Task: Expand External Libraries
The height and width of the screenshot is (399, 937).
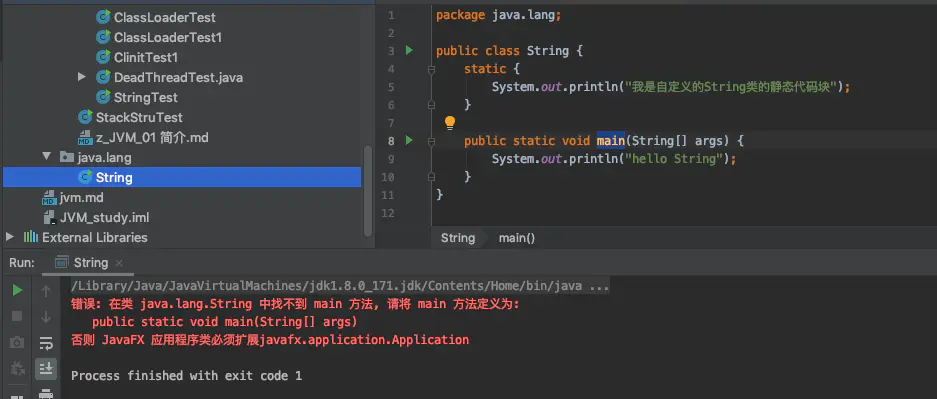Action: 9,237
